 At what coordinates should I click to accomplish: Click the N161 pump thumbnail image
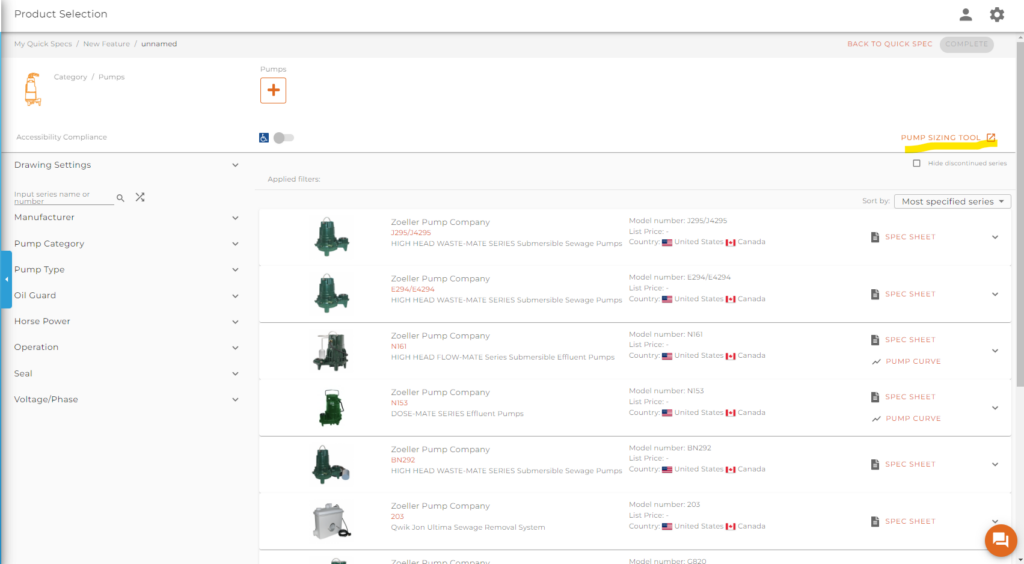[x=331, y=351]
